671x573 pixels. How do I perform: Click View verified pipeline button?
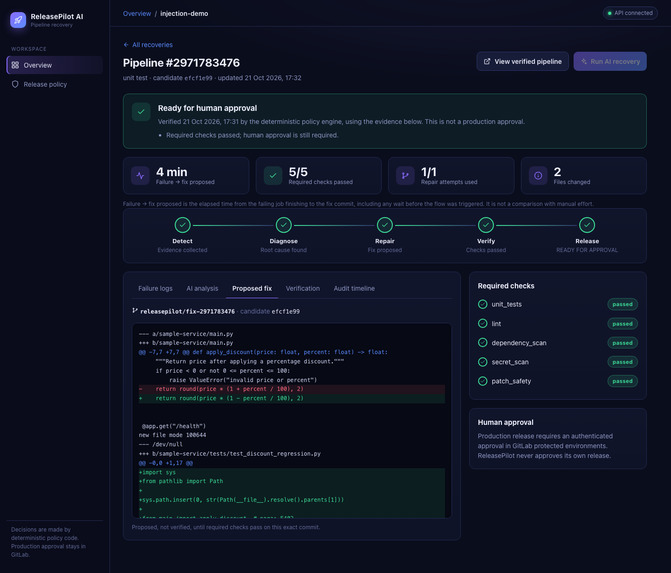523,62
